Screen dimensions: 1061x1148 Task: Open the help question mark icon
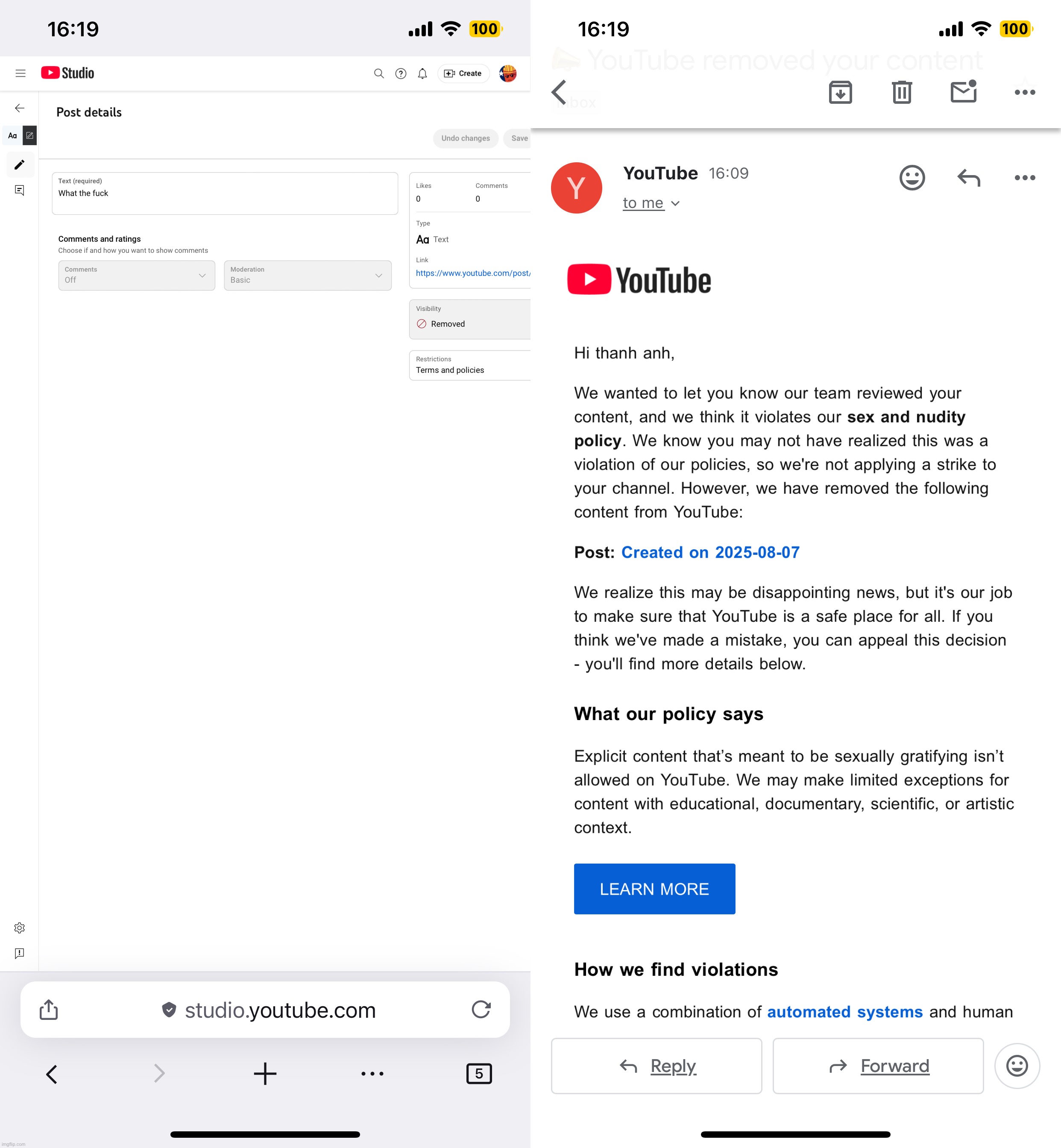click(401, 73)
